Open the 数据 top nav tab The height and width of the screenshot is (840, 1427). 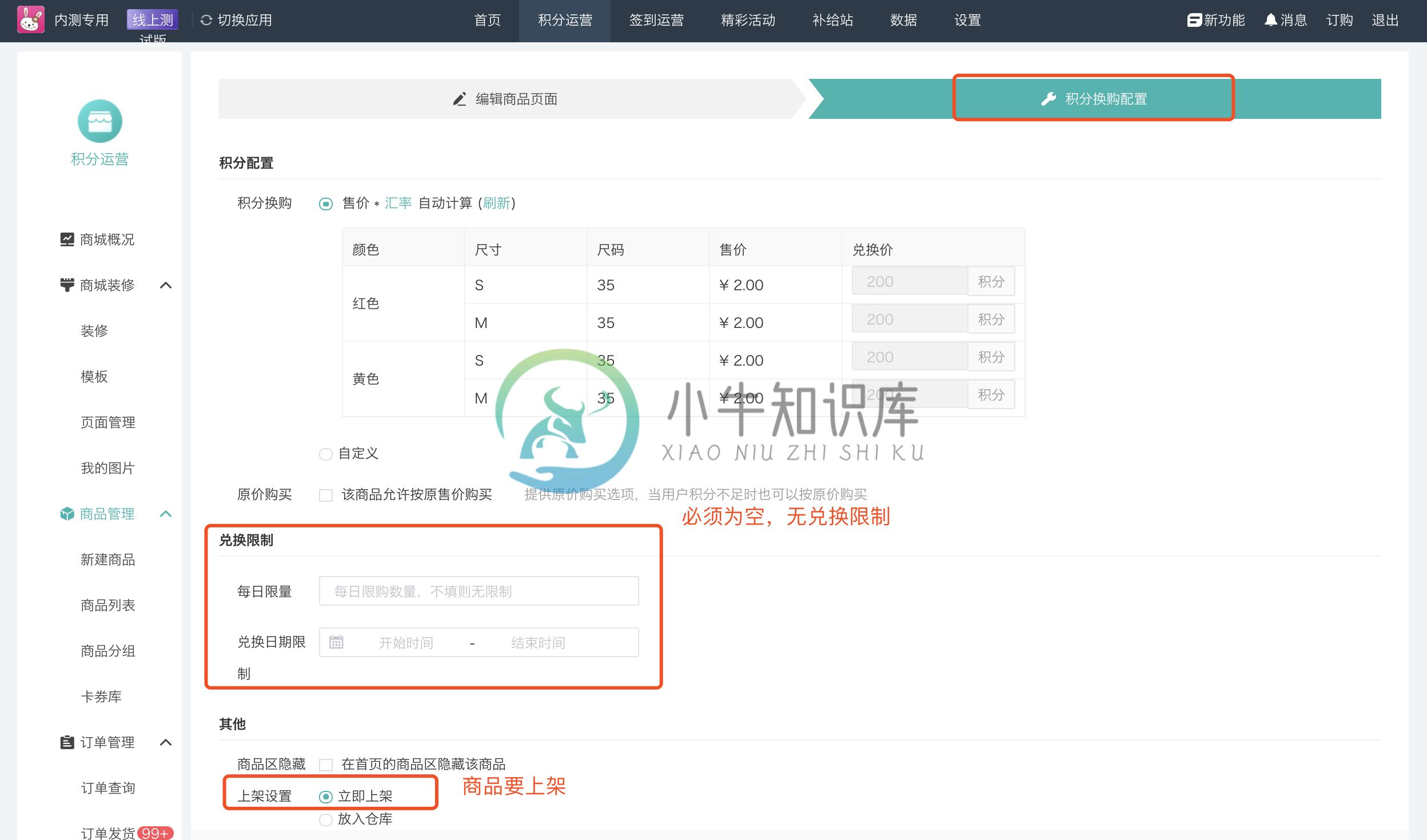903,21
